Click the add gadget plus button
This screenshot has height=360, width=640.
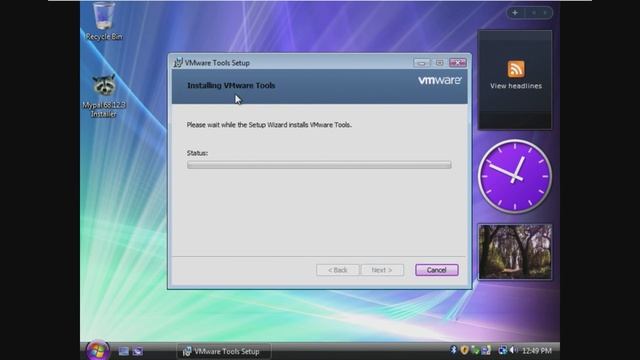pyautogui.click(x=515, y=13)
